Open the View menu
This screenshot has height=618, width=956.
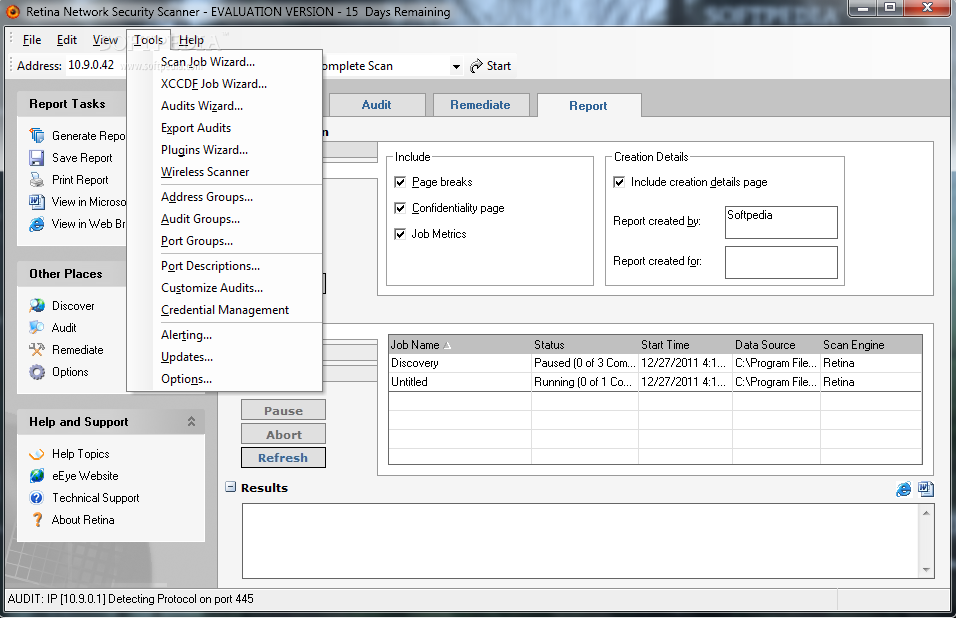(x=105, y=40)
